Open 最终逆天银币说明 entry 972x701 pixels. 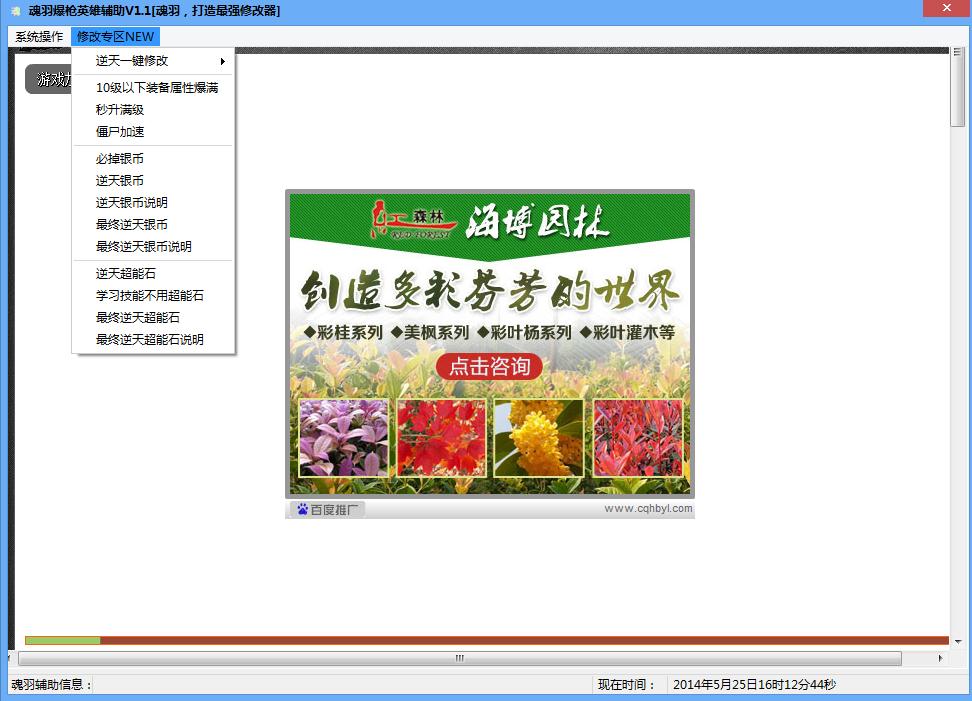click(153, 247)
